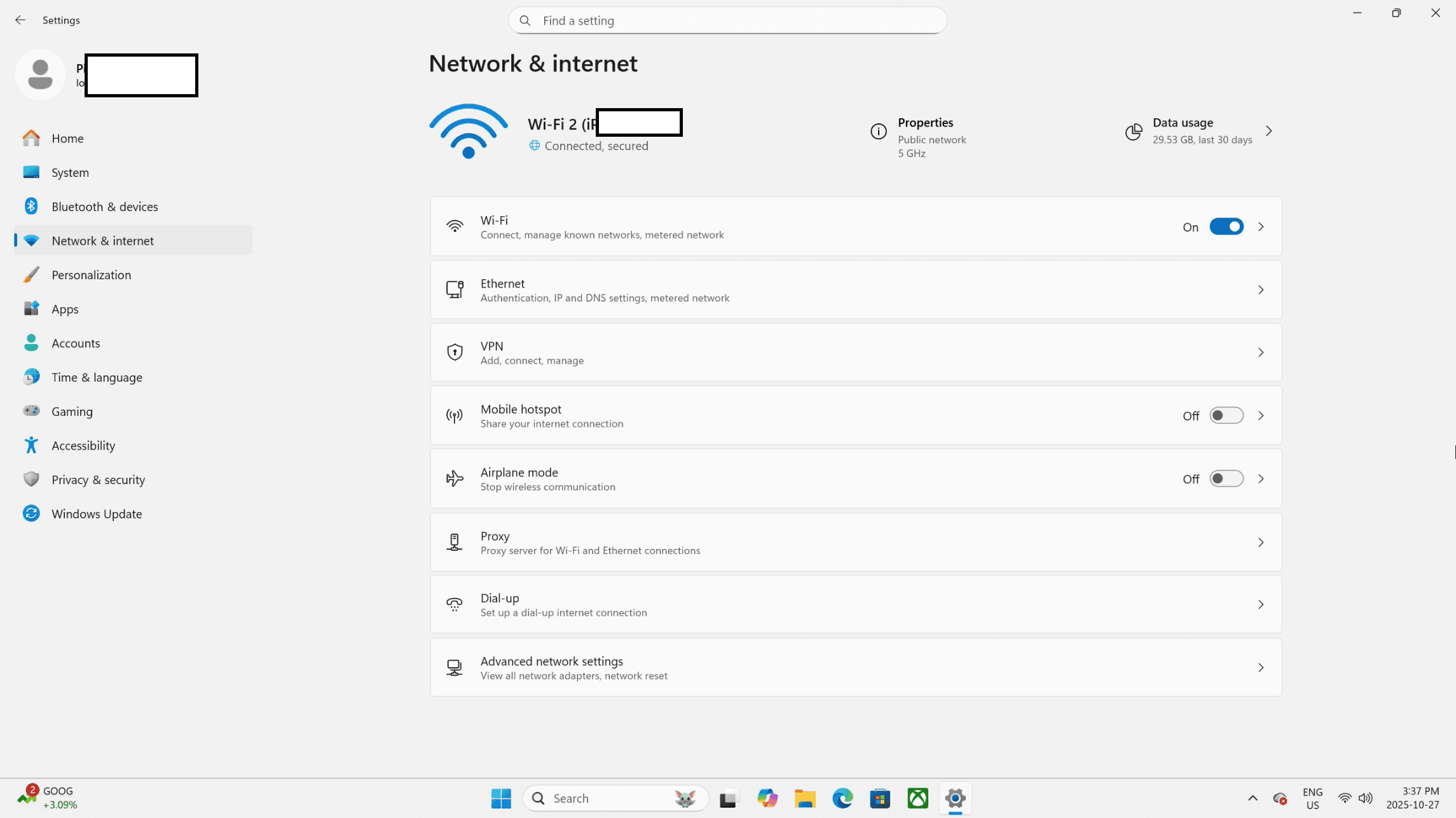Click the Proxy server icon
Image resolution: width=1456 pixels, height=818 pixels.
point(455,543)
